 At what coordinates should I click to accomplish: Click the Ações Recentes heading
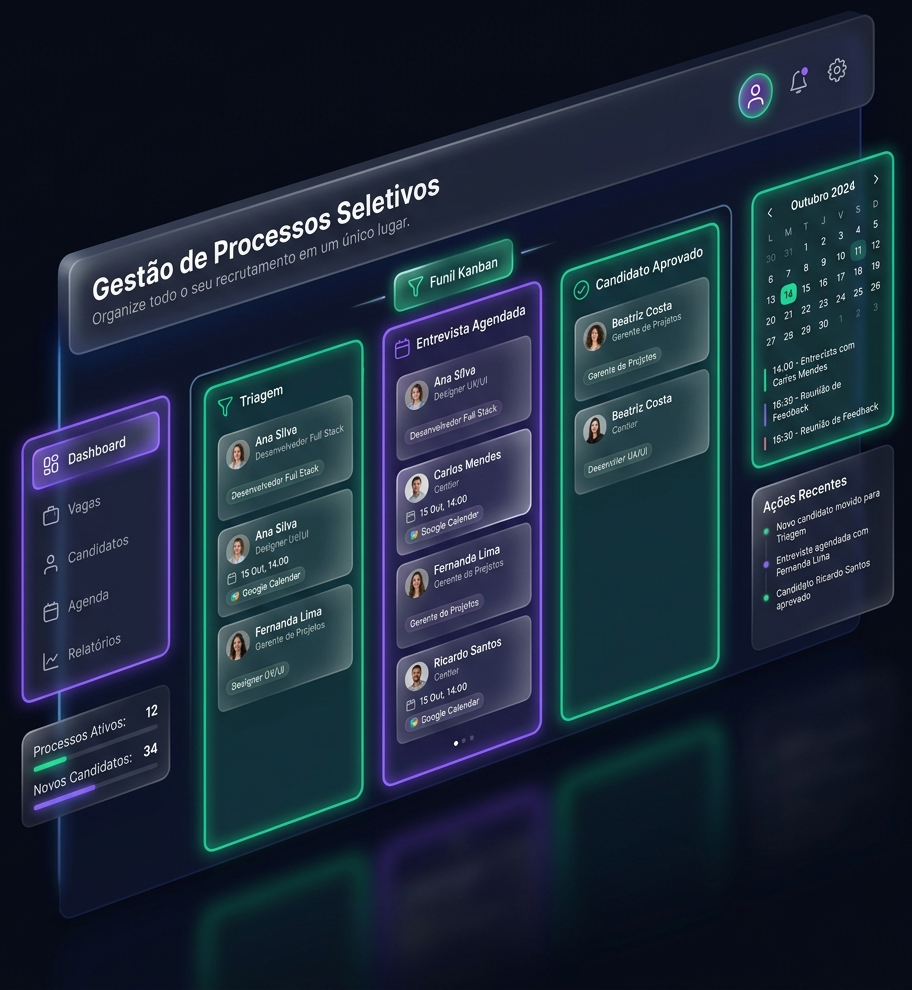805,494
